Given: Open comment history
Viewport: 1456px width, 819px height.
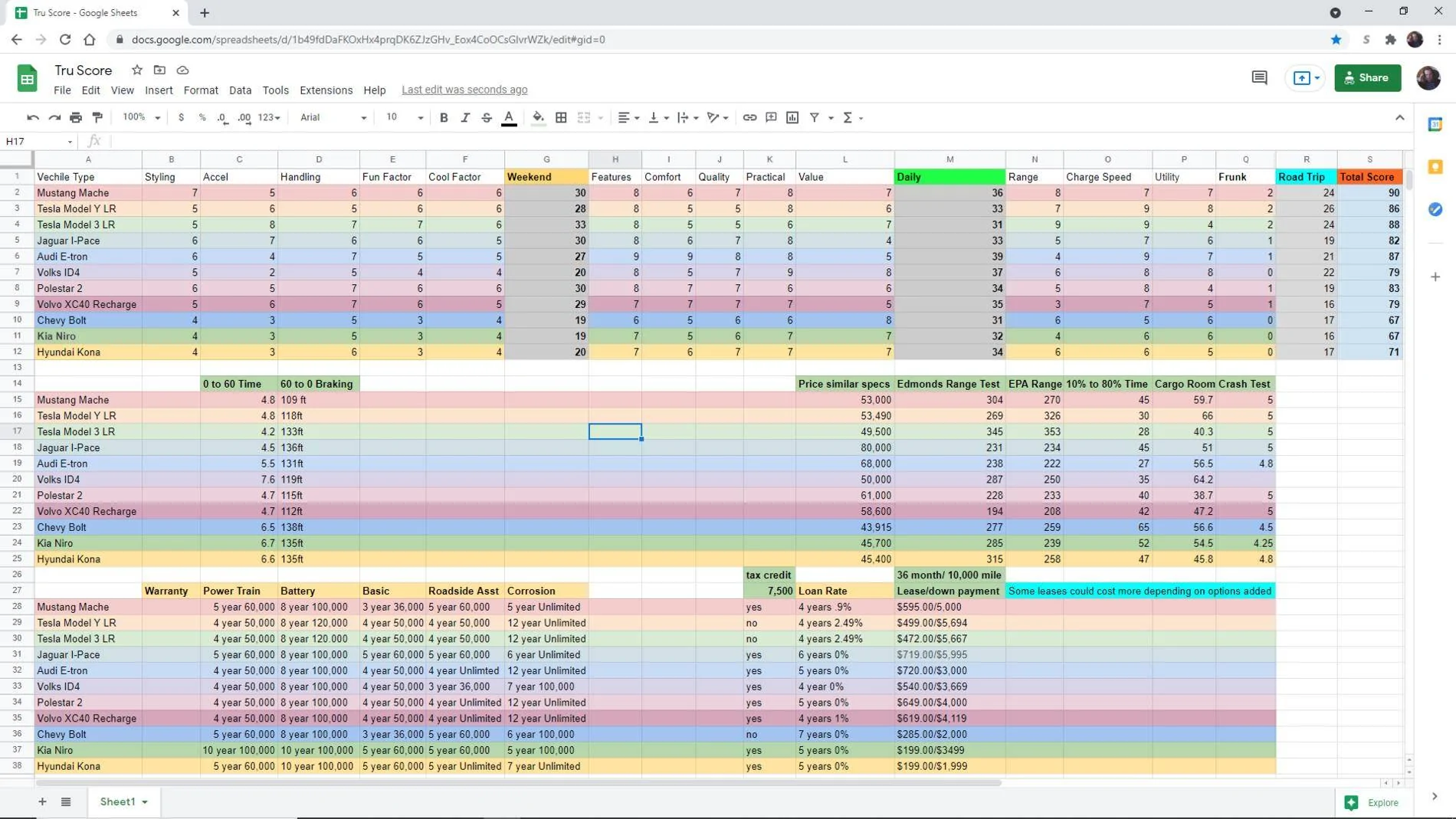Looking at the screenshot, I should (x=1259, y=77).
